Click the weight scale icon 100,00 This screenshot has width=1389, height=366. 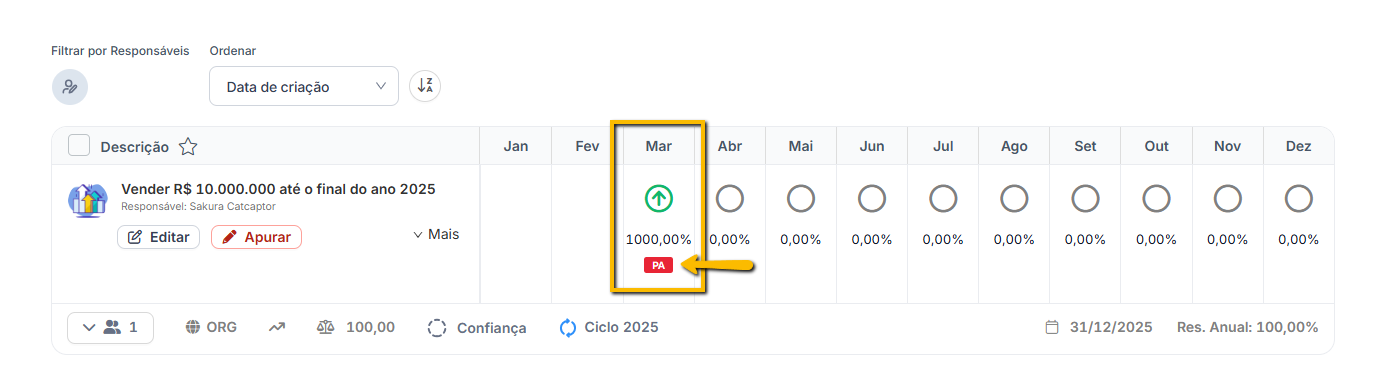(326, 327)
